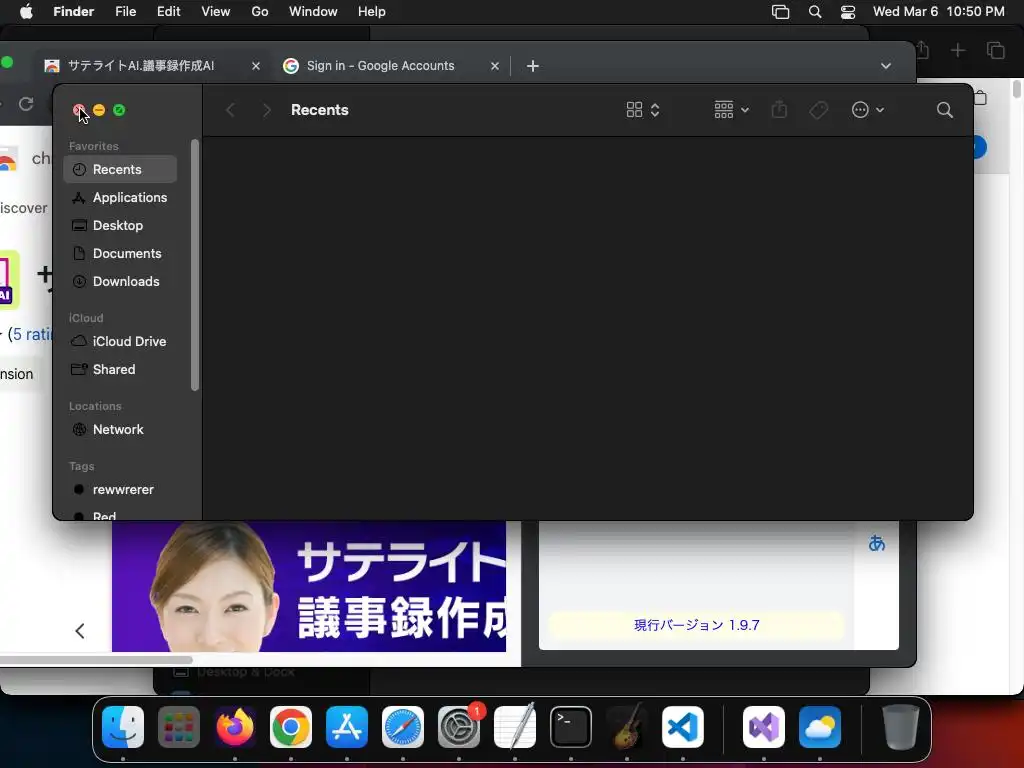Viewport: 1024px width, 768px height.
Task: Open Network location in sidebar
Action: pos(120,430)
